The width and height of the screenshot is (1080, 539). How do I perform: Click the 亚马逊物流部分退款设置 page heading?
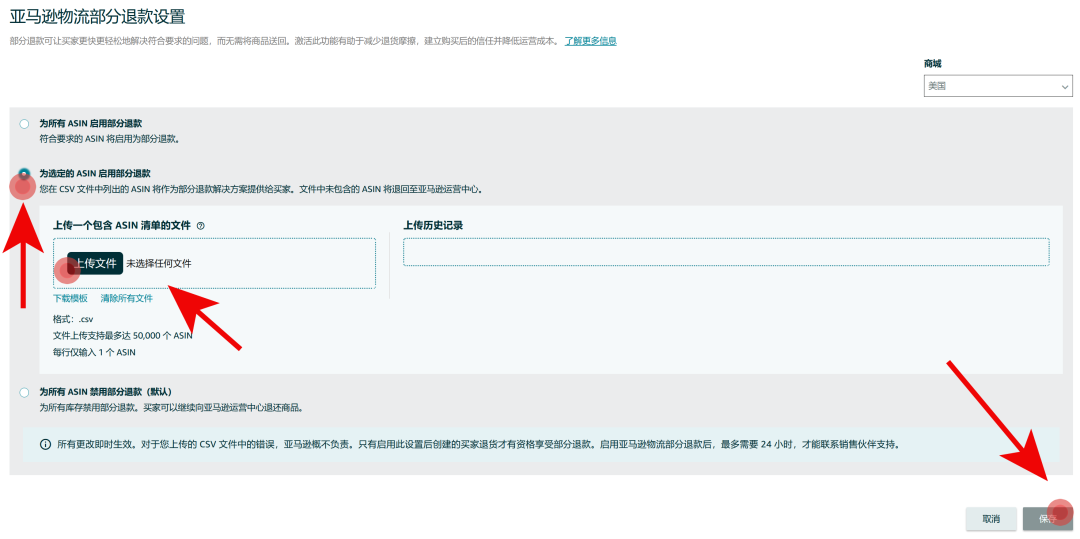pos(97,16)
